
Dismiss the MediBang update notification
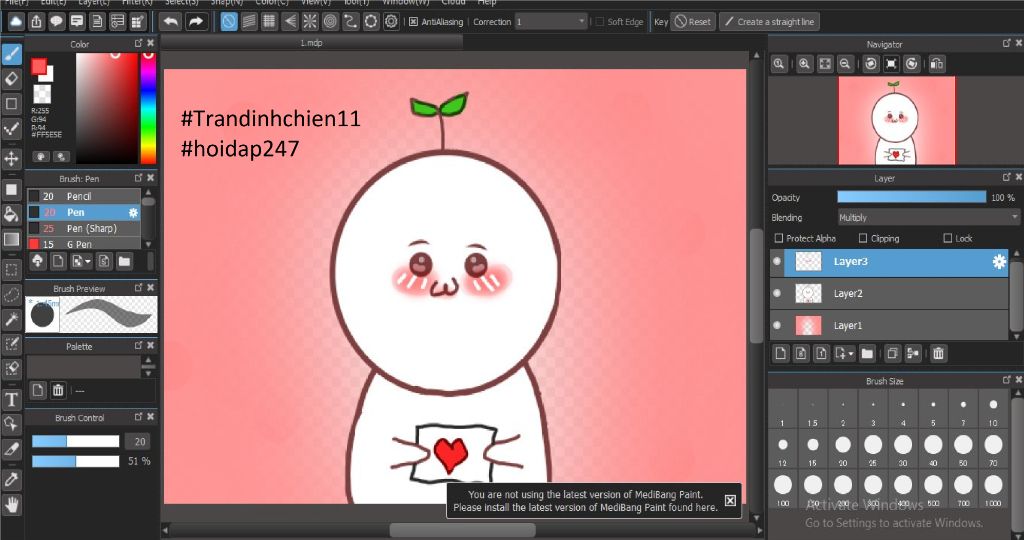(x=730, y=501)
